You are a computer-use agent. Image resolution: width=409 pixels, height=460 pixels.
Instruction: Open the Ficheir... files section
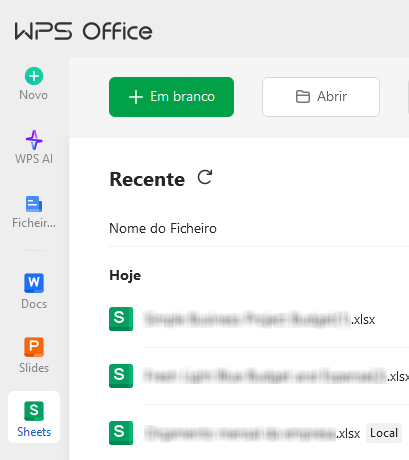tap(34, 212)
